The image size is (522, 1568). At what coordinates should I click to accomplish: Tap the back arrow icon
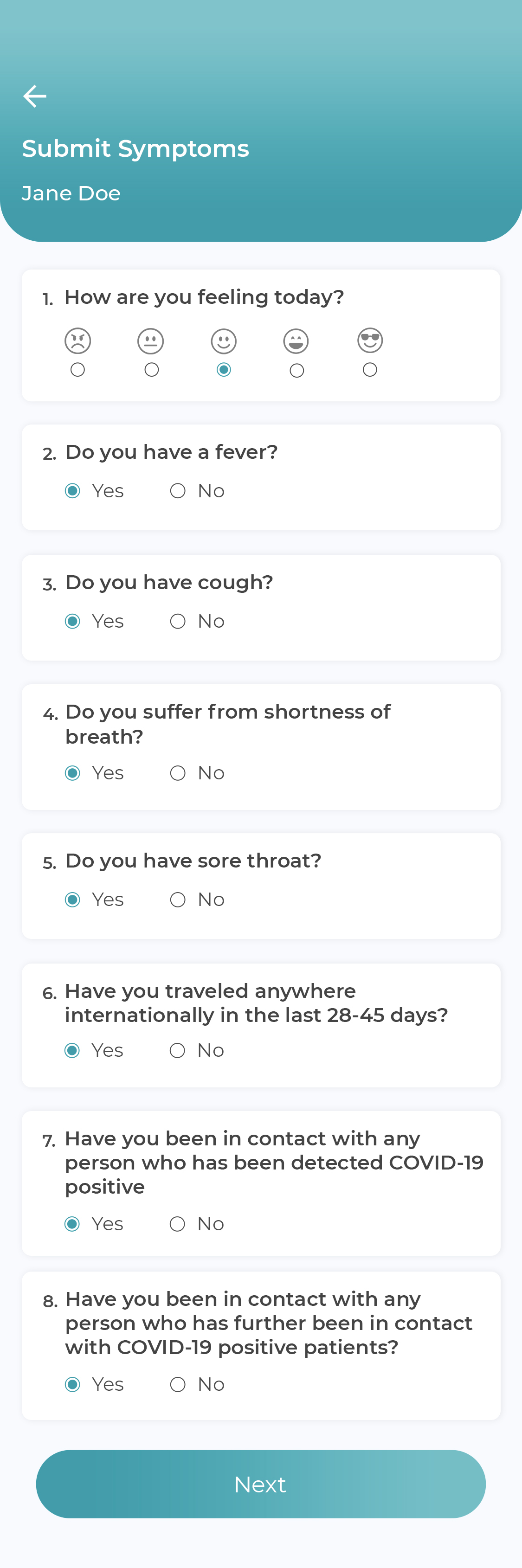point(35,96)
